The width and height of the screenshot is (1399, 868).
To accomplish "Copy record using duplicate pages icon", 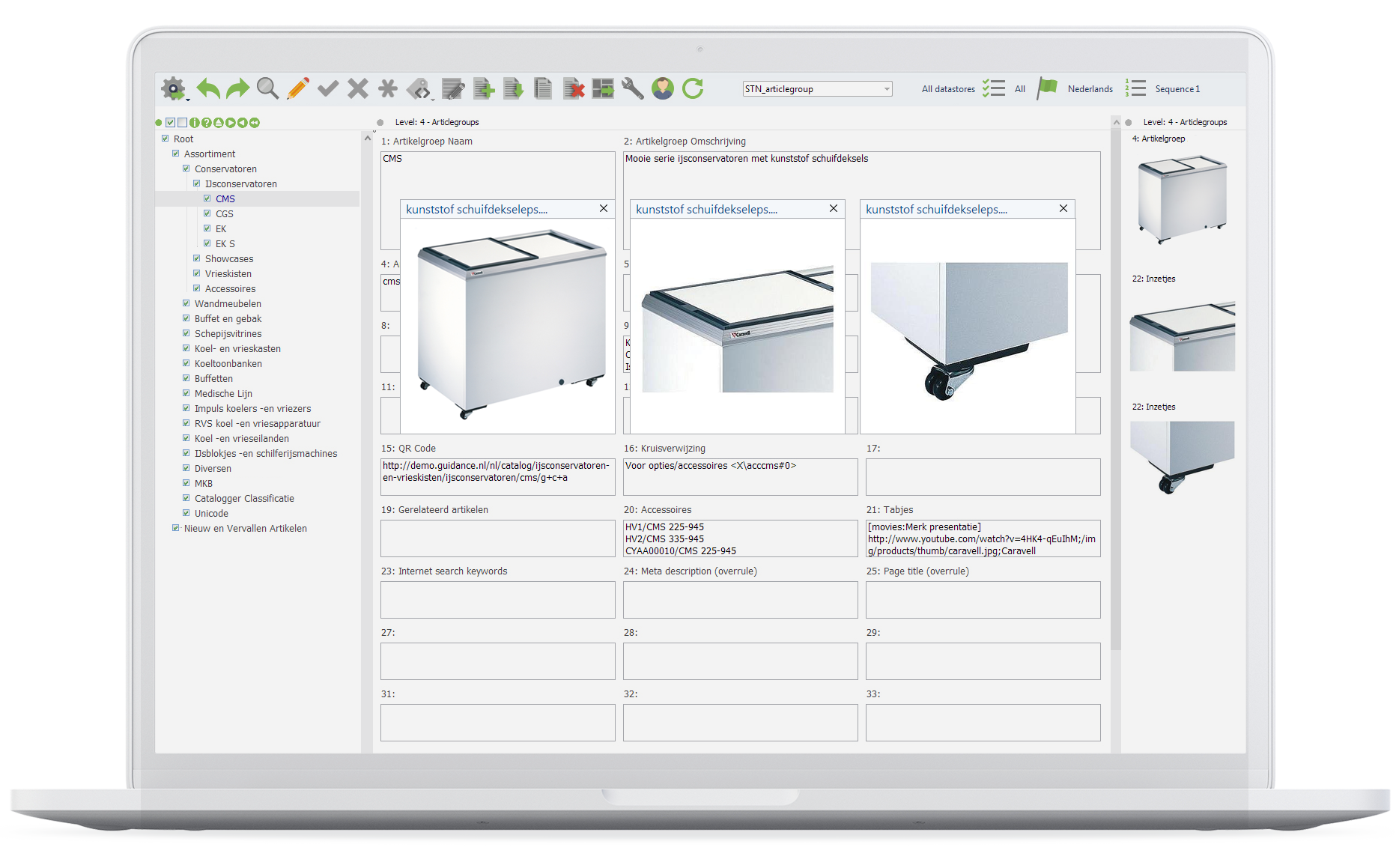I will [543, 88].
